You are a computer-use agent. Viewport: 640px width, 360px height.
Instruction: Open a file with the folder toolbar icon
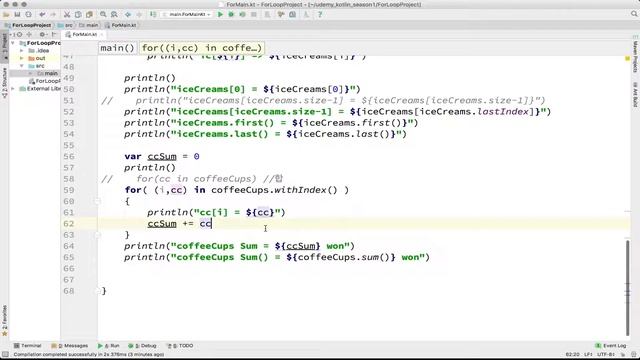(x=6, y=15)
